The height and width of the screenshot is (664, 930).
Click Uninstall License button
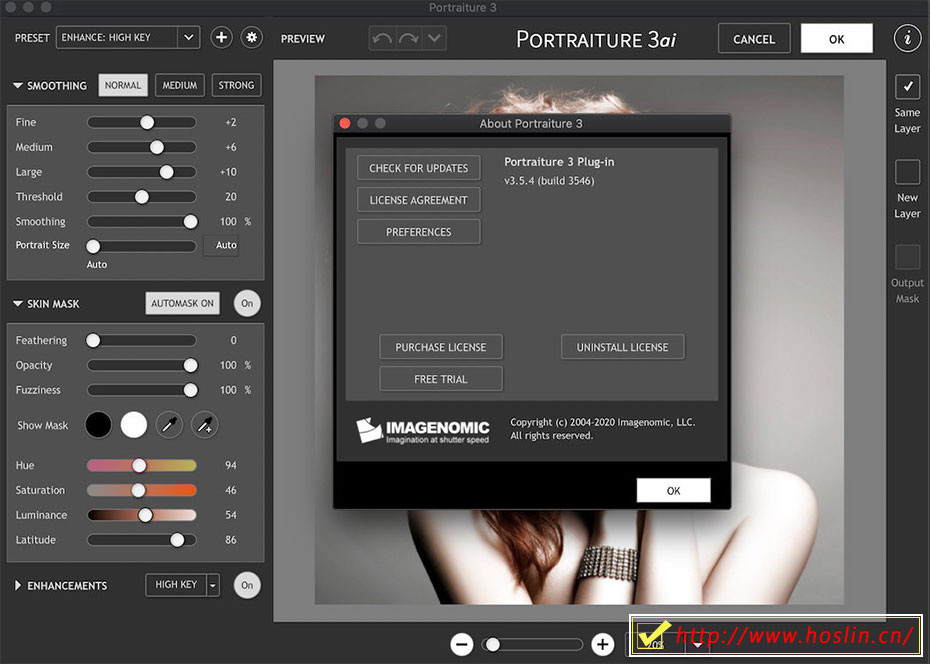623,347
